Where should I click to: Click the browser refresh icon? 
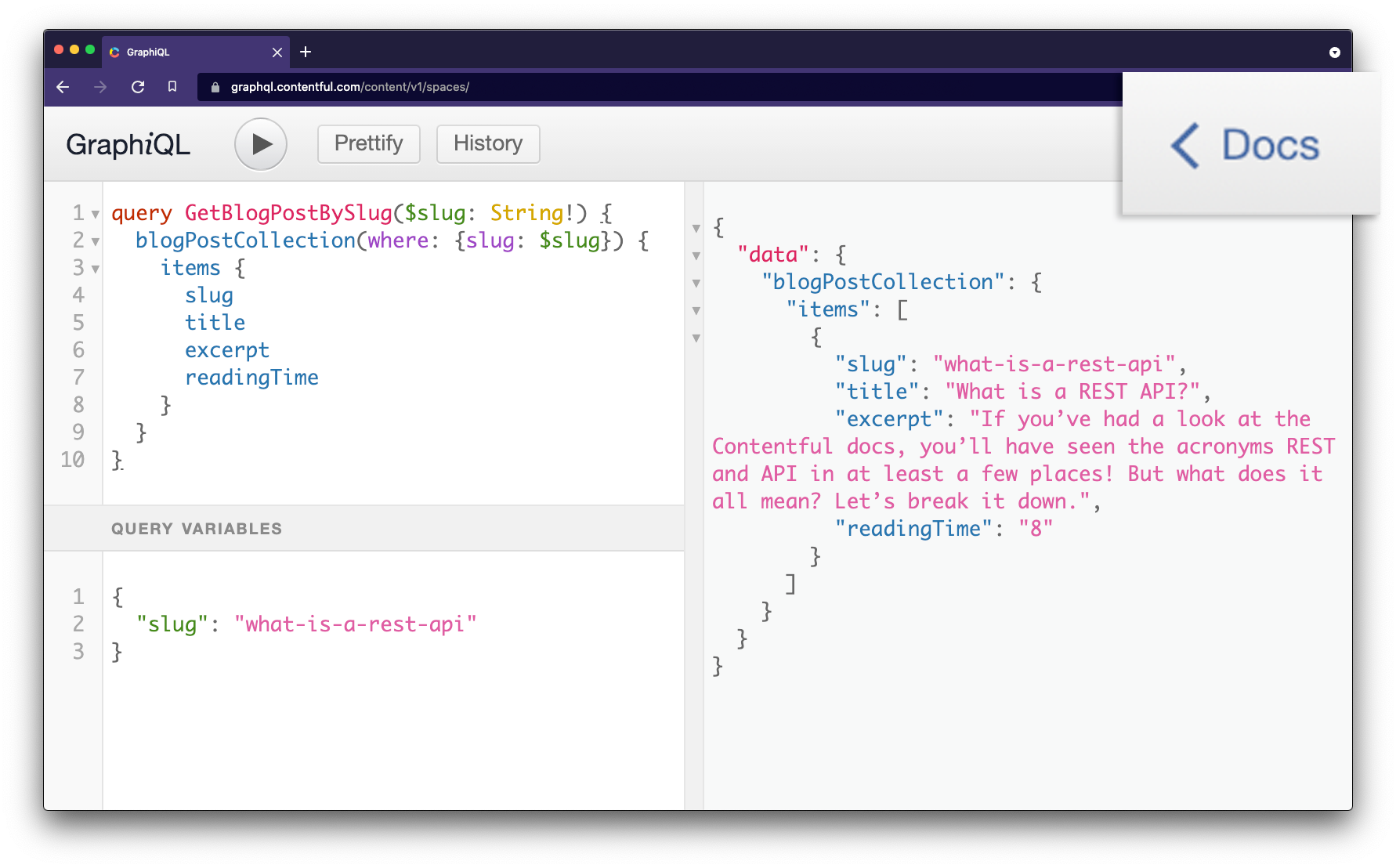(138, 87)
